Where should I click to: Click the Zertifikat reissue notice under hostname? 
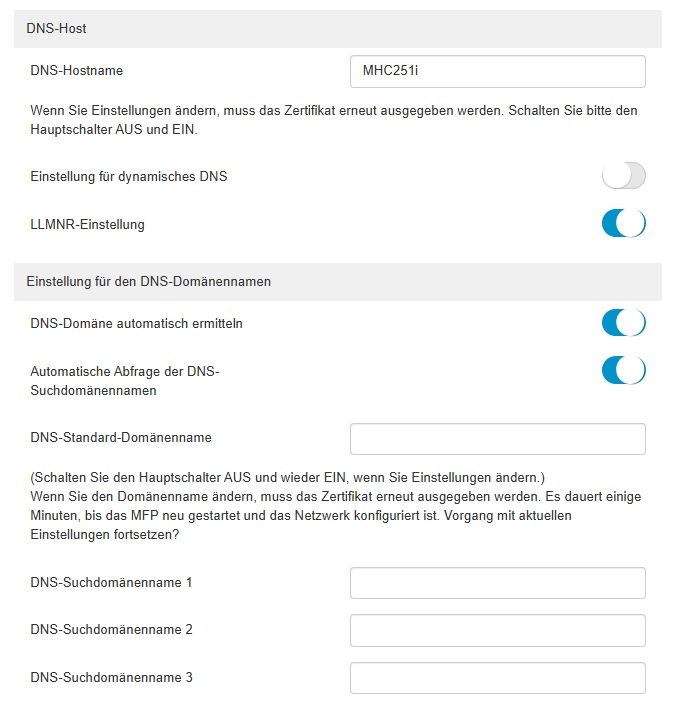click(x=334, y=120)
